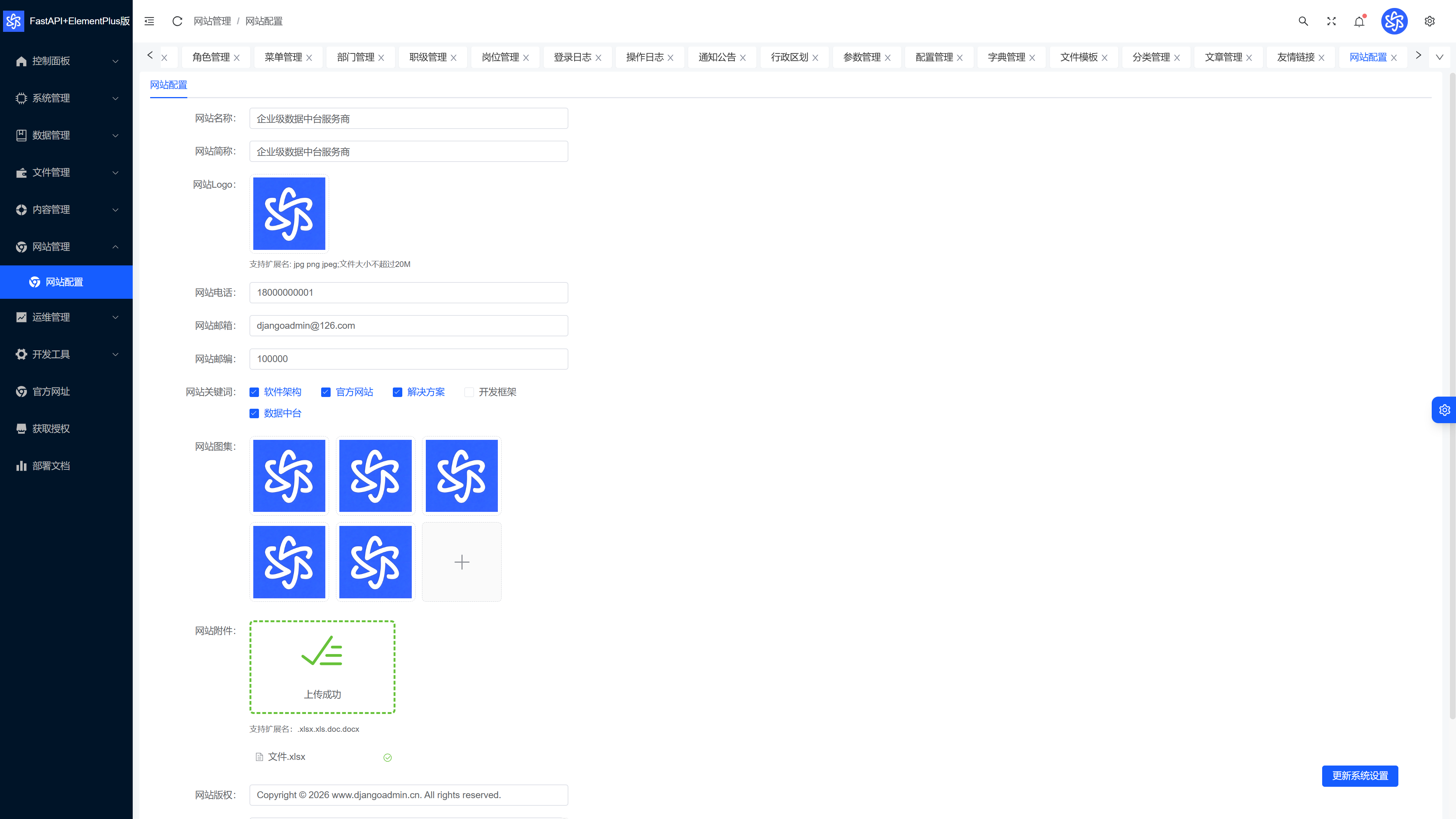Collapse the 网站管理 sidebar menu
The height and width of the screenshot is (819, 1456).
(66, 246)
